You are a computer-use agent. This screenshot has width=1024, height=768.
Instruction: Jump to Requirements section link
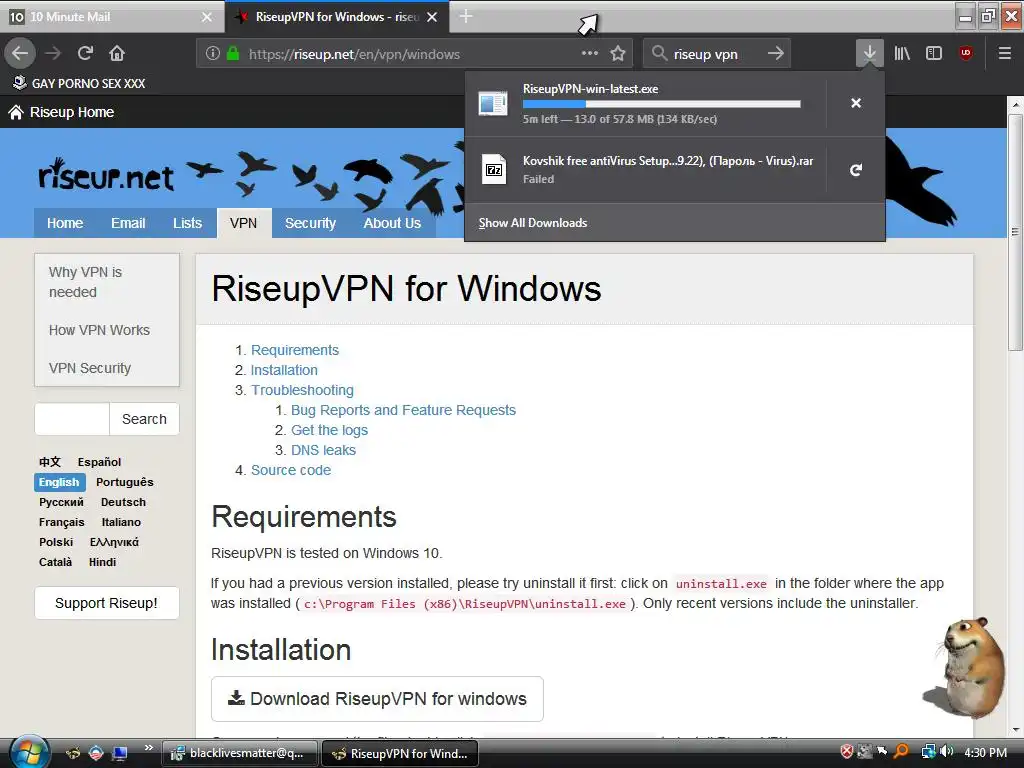point(295,350)
